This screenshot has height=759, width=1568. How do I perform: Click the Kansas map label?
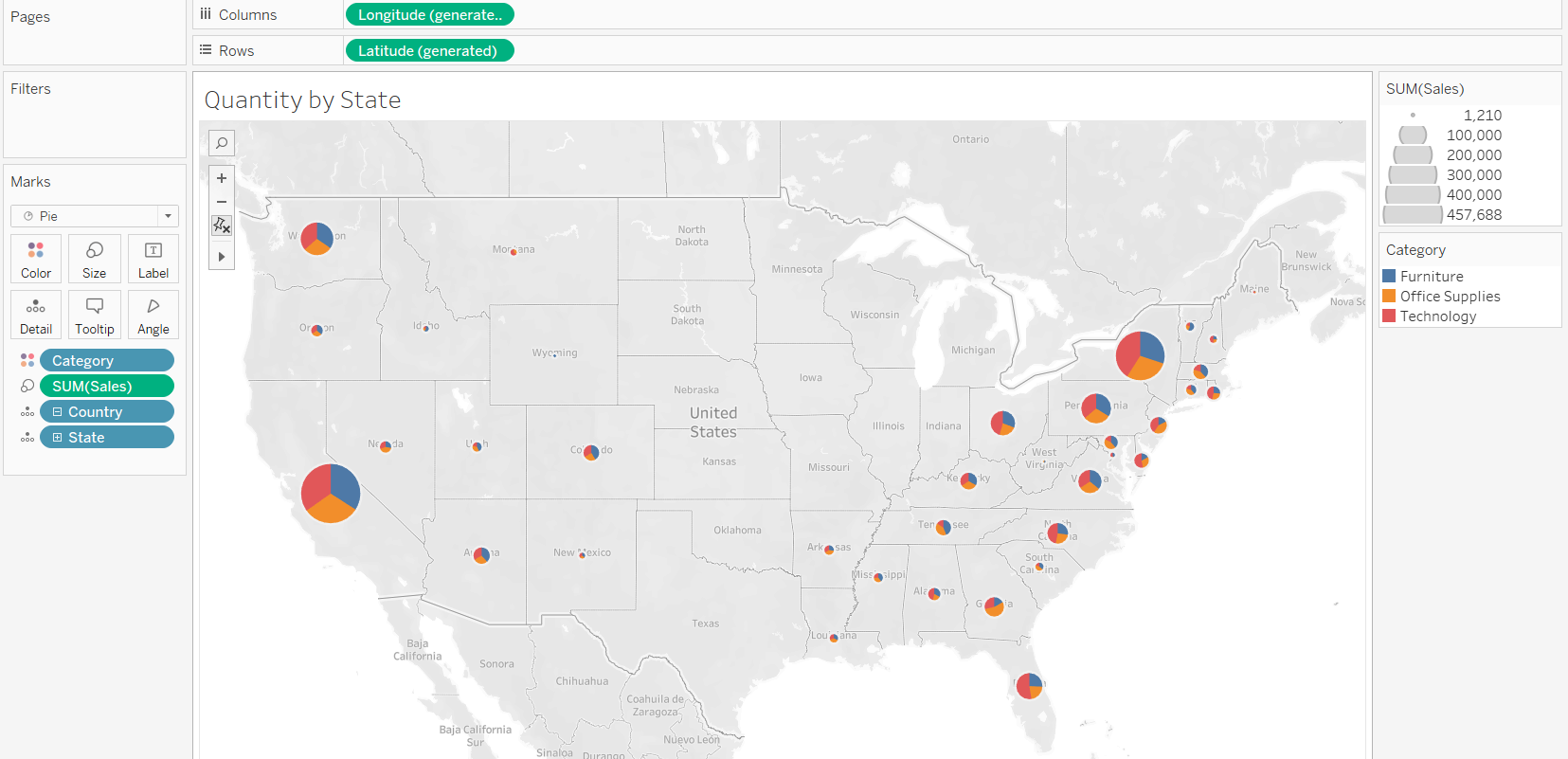point(719,461)
